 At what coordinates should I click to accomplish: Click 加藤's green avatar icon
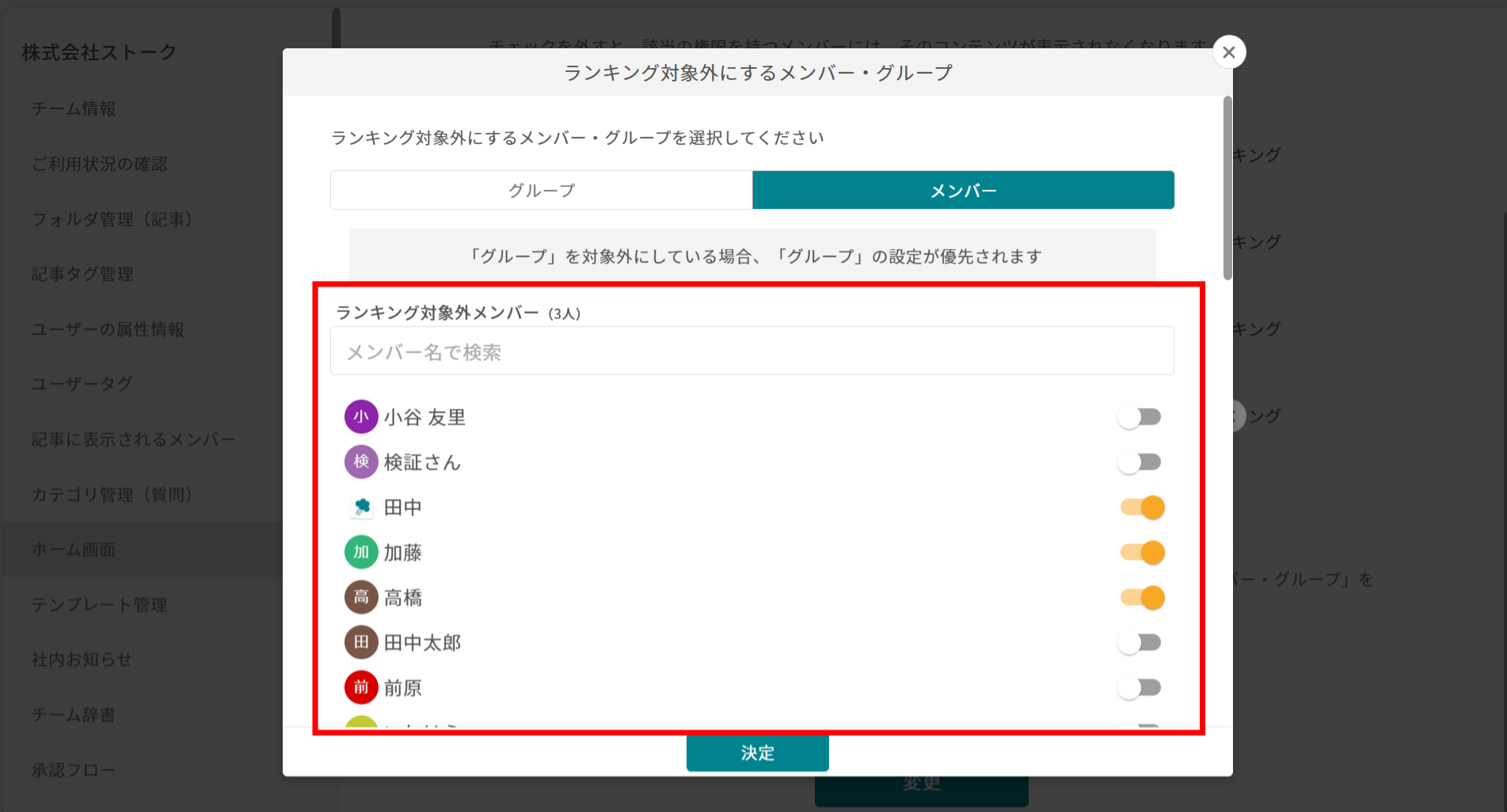[361, 552]
